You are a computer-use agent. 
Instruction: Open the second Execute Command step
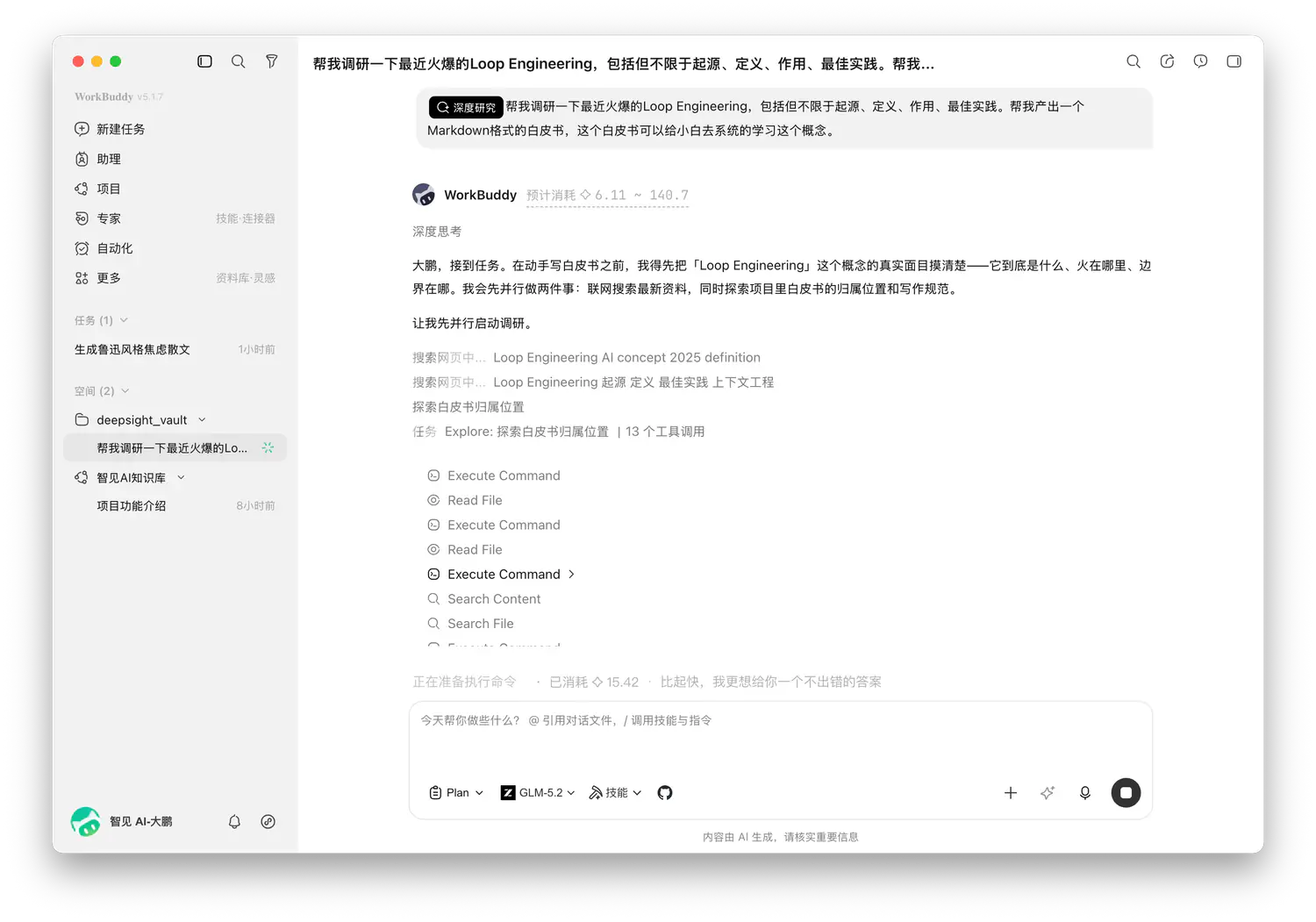coord(494,525)
